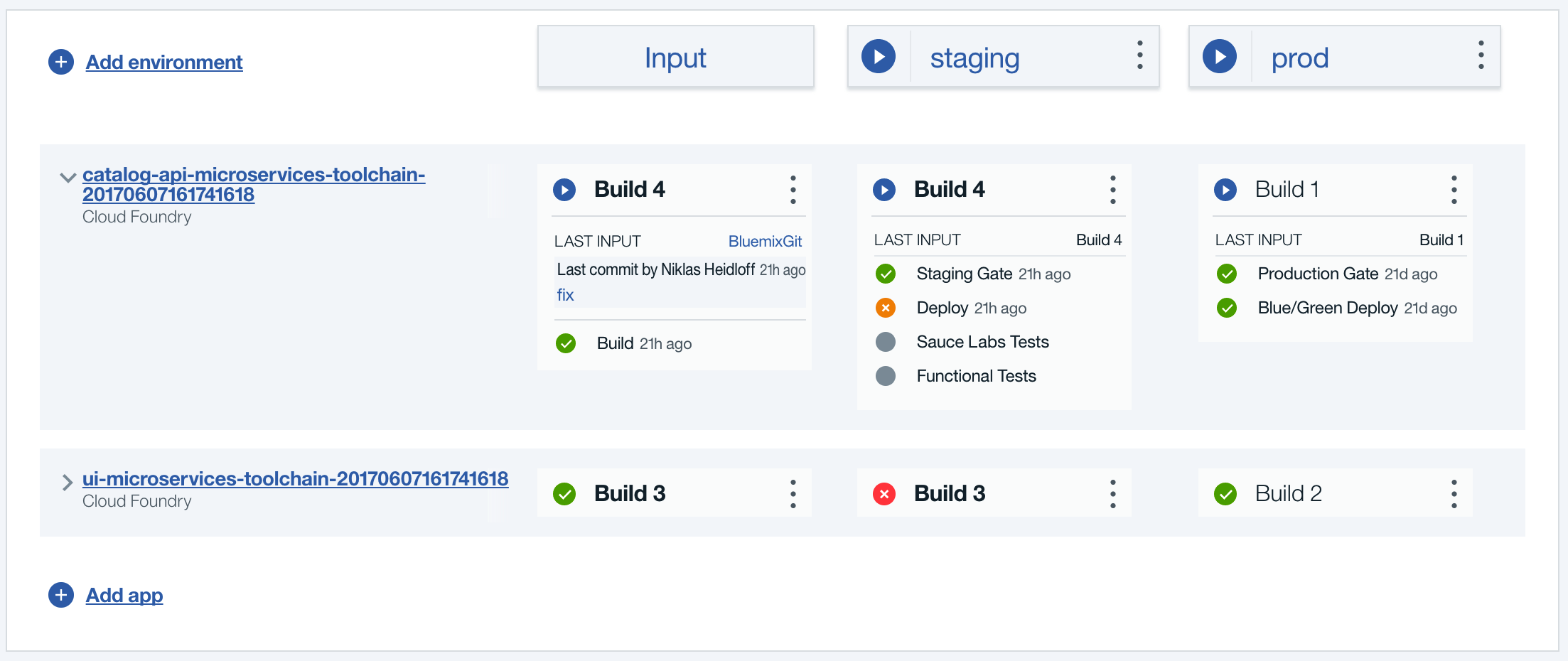Image resolution: width=1568 pixels, height=661 pixels.
Task: Open the Add environment link
Action: point(164,62)
